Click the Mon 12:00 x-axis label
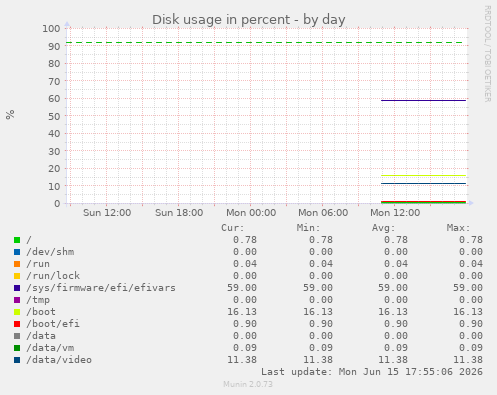Viewport: 497px width, 395px height. click(x=395, y=213)
